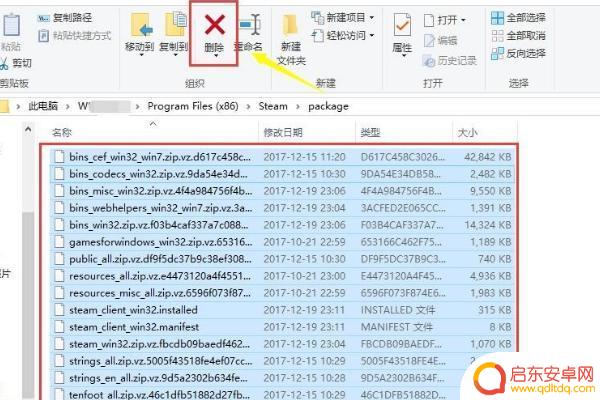The height and width of the screenshot is (400, 600).
Task: Click the INSTALLED 文件 type cell
Action: click(x=398, y=310)
